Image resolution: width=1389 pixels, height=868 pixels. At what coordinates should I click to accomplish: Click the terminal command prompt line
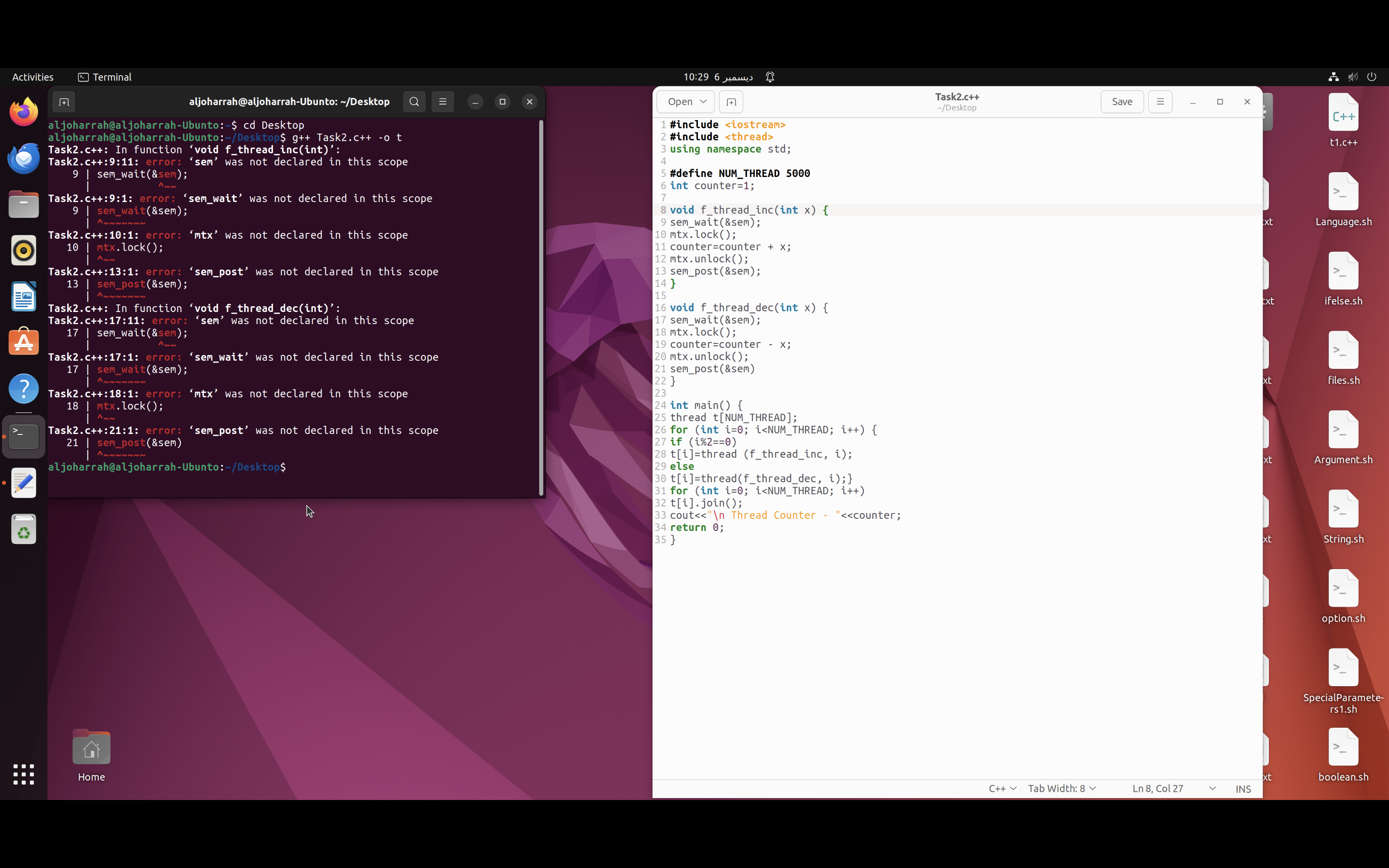pos(167,467)
